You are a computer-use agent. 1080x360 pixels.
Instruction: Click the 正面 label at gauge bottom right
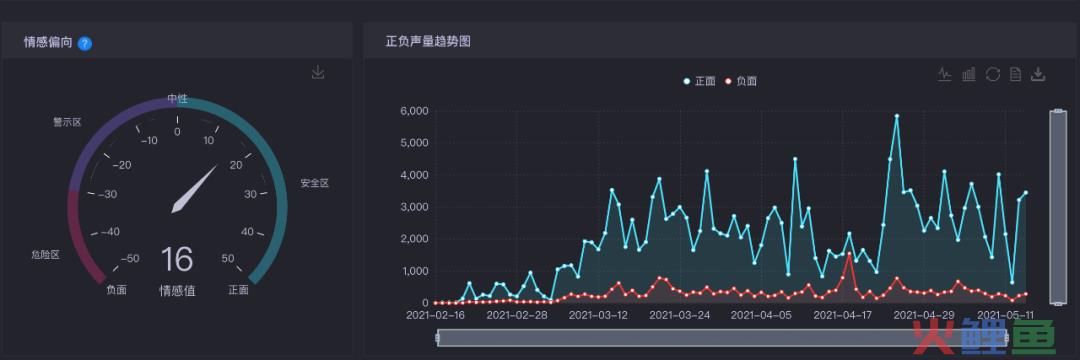tap(238, 290)
